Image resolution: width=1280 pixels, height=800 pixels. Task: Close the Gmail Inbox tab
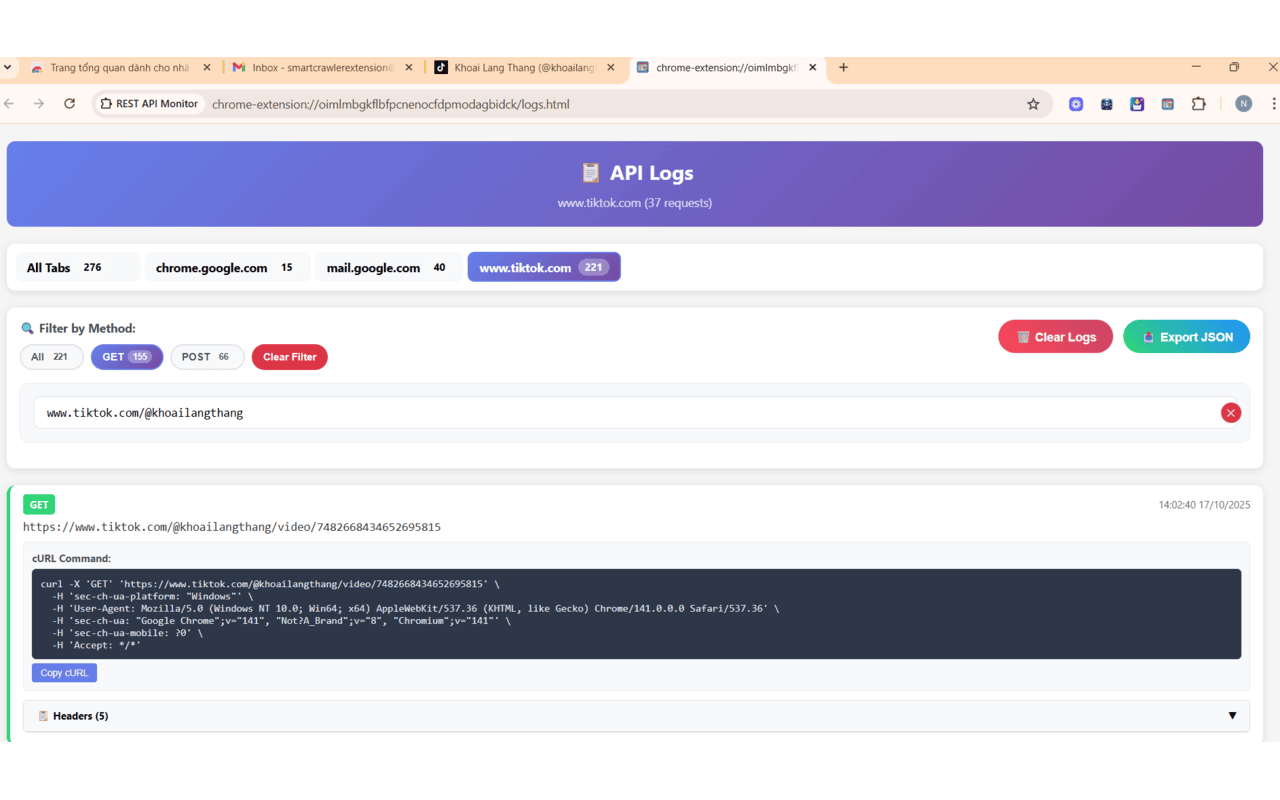pos(409,68)
